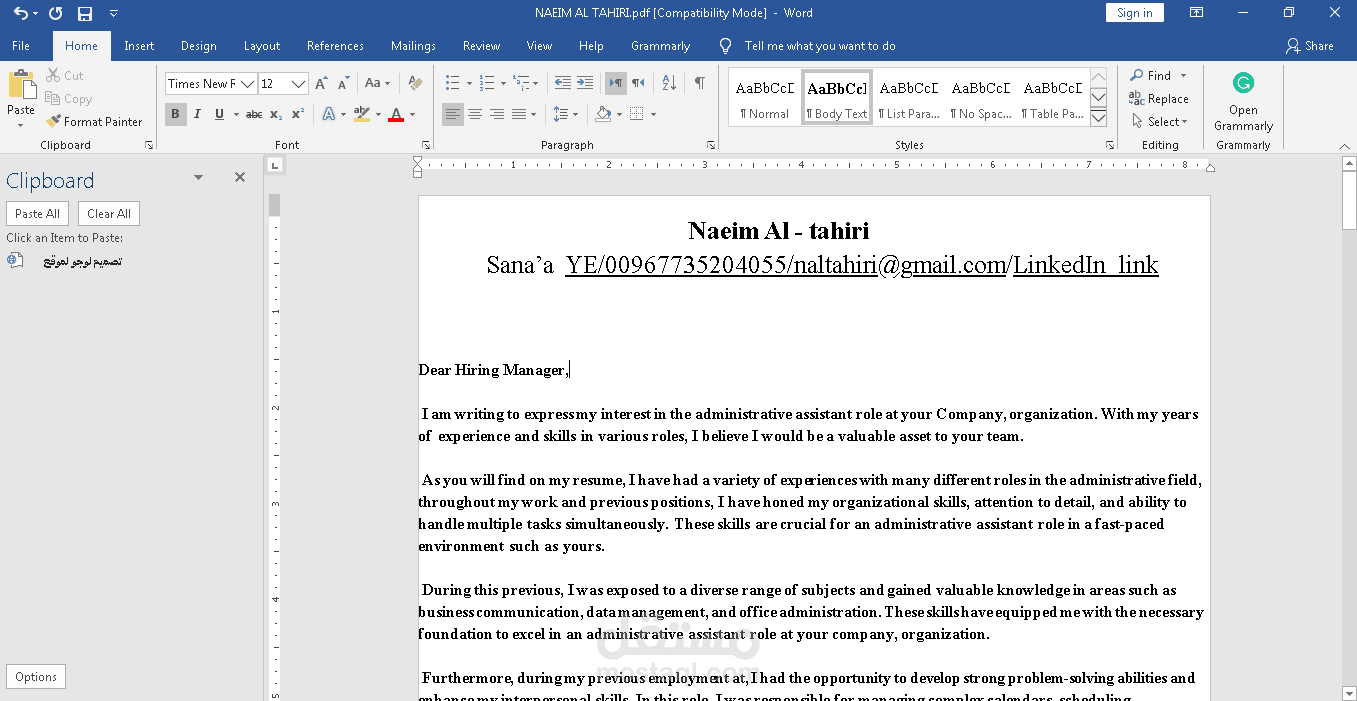This screenshot has height=701, width=1357.
Task: Open the font size dropdown
Action: click(297, 83)
